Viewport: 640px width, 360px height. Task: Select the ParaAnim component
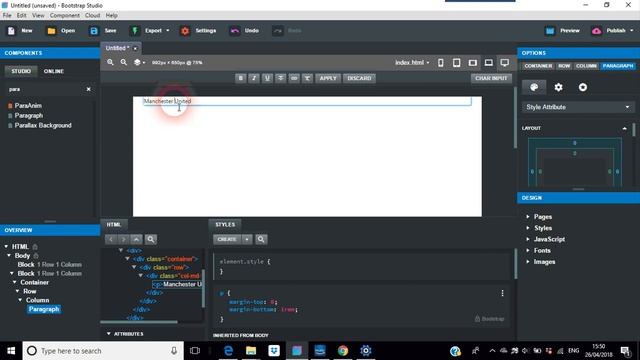(x=28, y=106)
